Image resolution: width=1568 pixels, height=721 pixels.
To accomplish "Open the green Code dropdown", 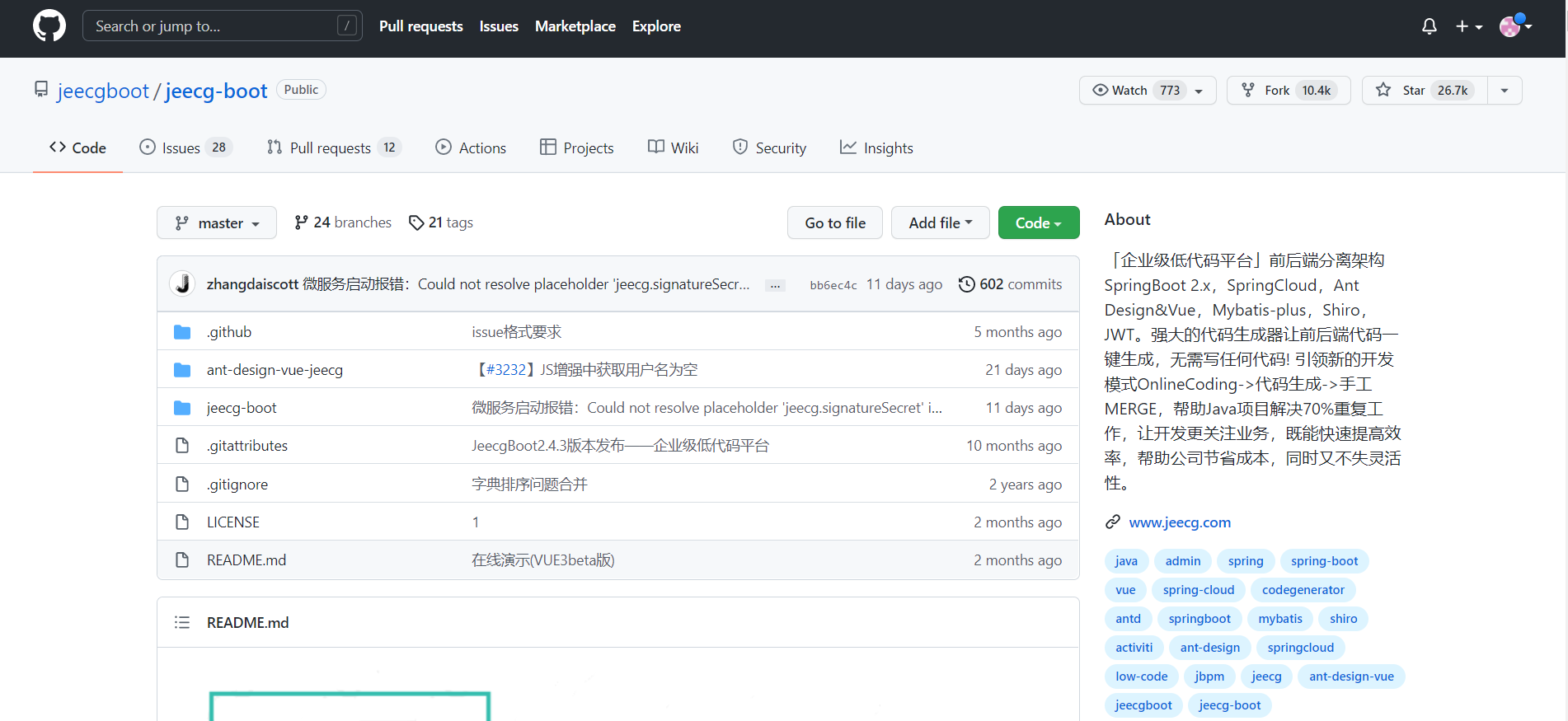I will coord(1039,222).
